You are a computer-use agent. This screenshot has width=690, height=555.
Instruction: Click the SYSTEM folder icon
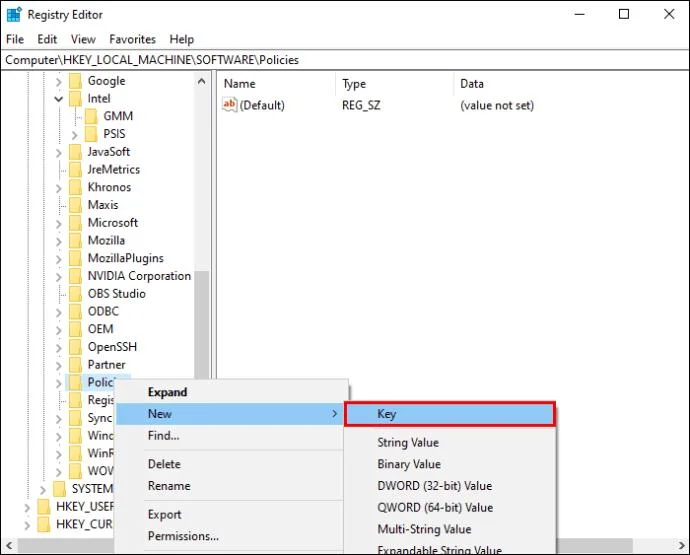(59, 489)
